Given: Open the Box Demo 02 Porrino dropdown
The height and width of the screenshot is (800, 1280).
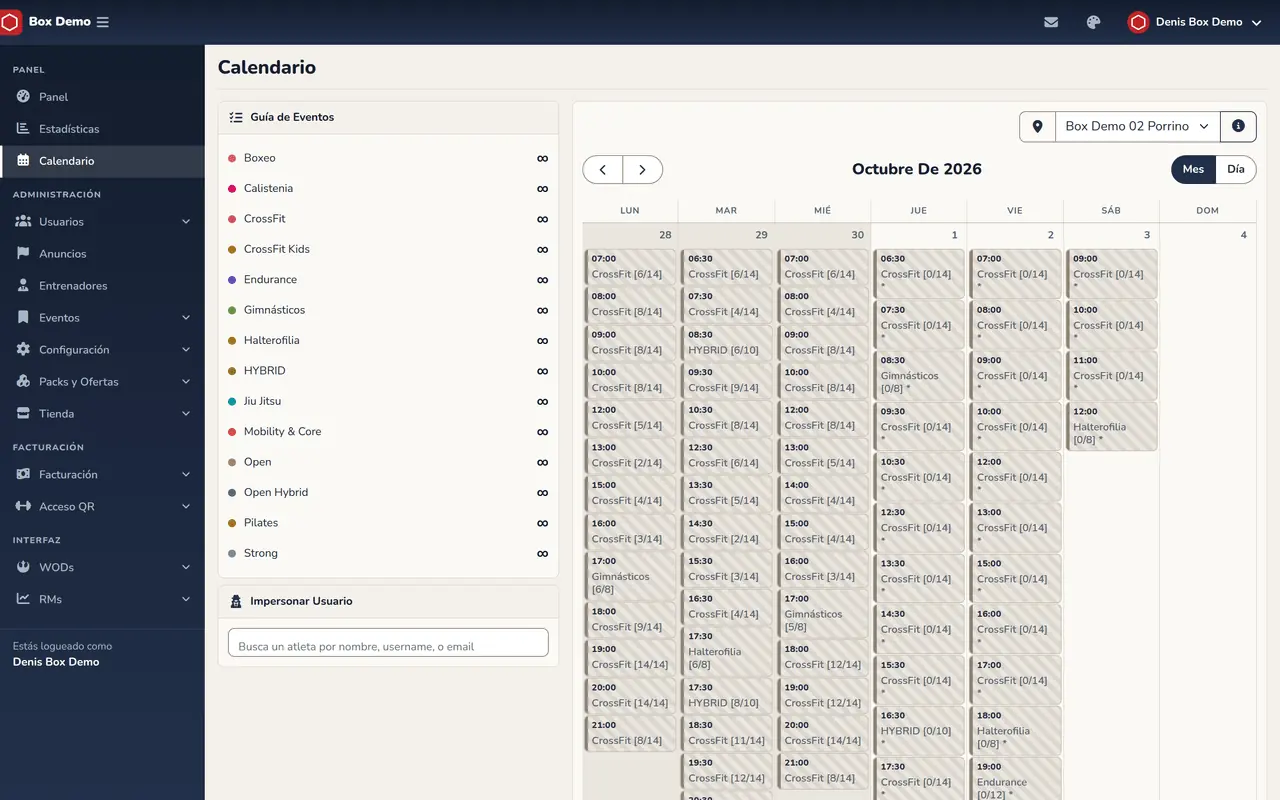Looking at the screenshot, I should point(1137,126).
